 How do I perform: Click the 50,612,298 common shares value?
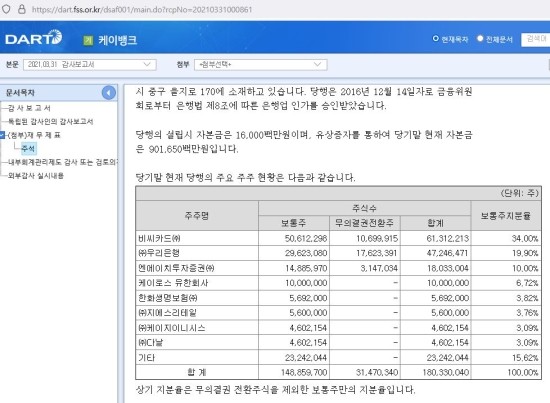click(306, 239)
